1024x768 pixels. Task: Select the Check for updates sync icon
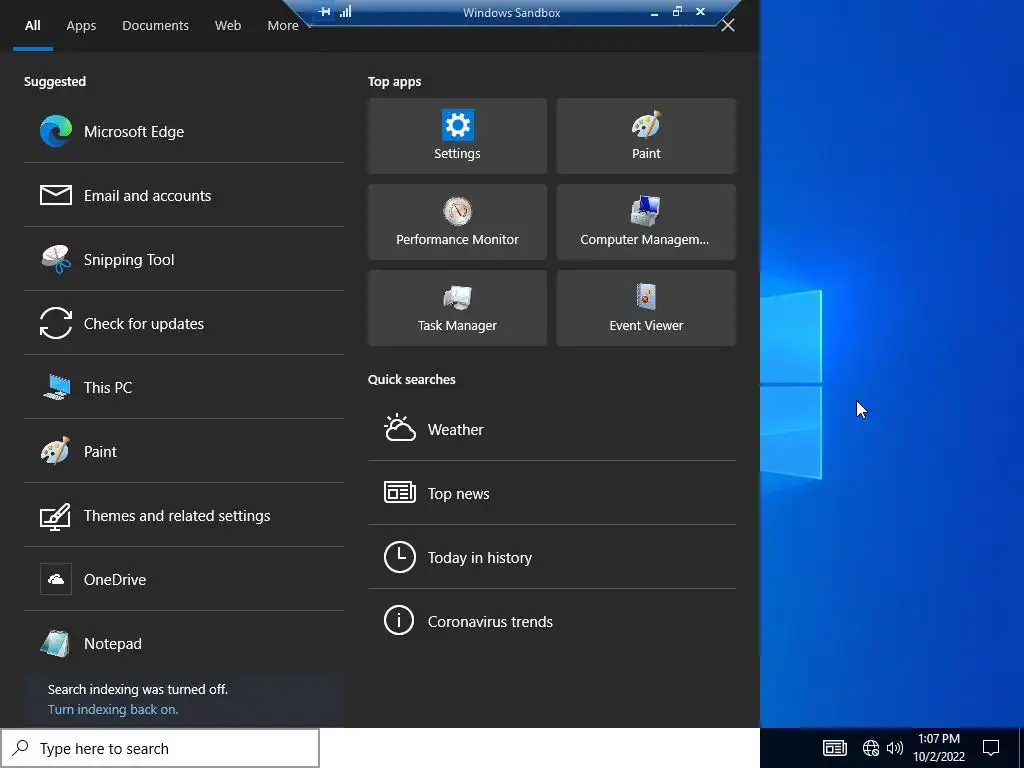coord(56,323)
